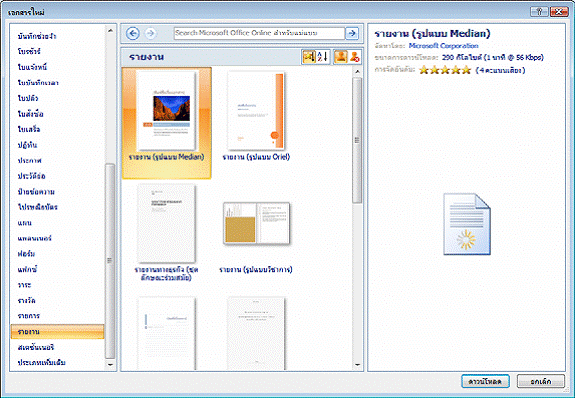Screen dimensions: 575x398
Task: Open สเตชันเนอรี category
Action: click(x=36, y=347)
